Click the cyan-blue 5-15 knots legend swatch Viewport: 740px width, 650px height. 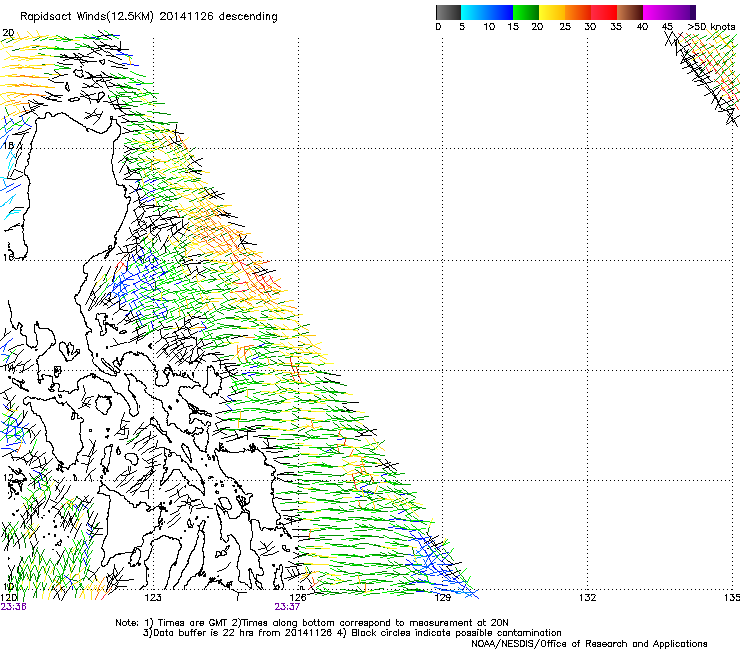[x=487, y=12]
